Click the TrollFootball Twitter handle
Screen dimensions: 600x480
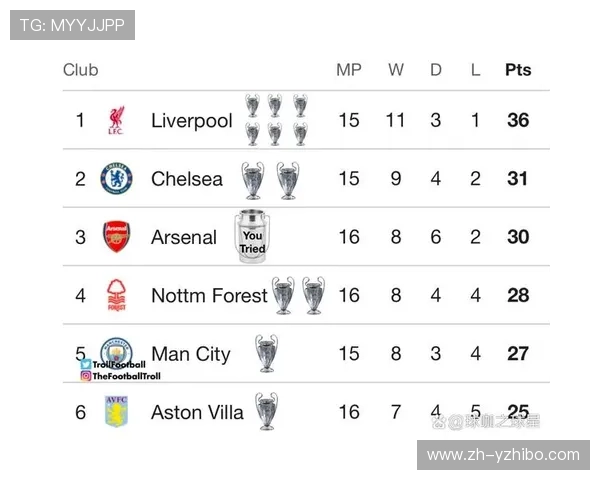(x=118, y=365)
